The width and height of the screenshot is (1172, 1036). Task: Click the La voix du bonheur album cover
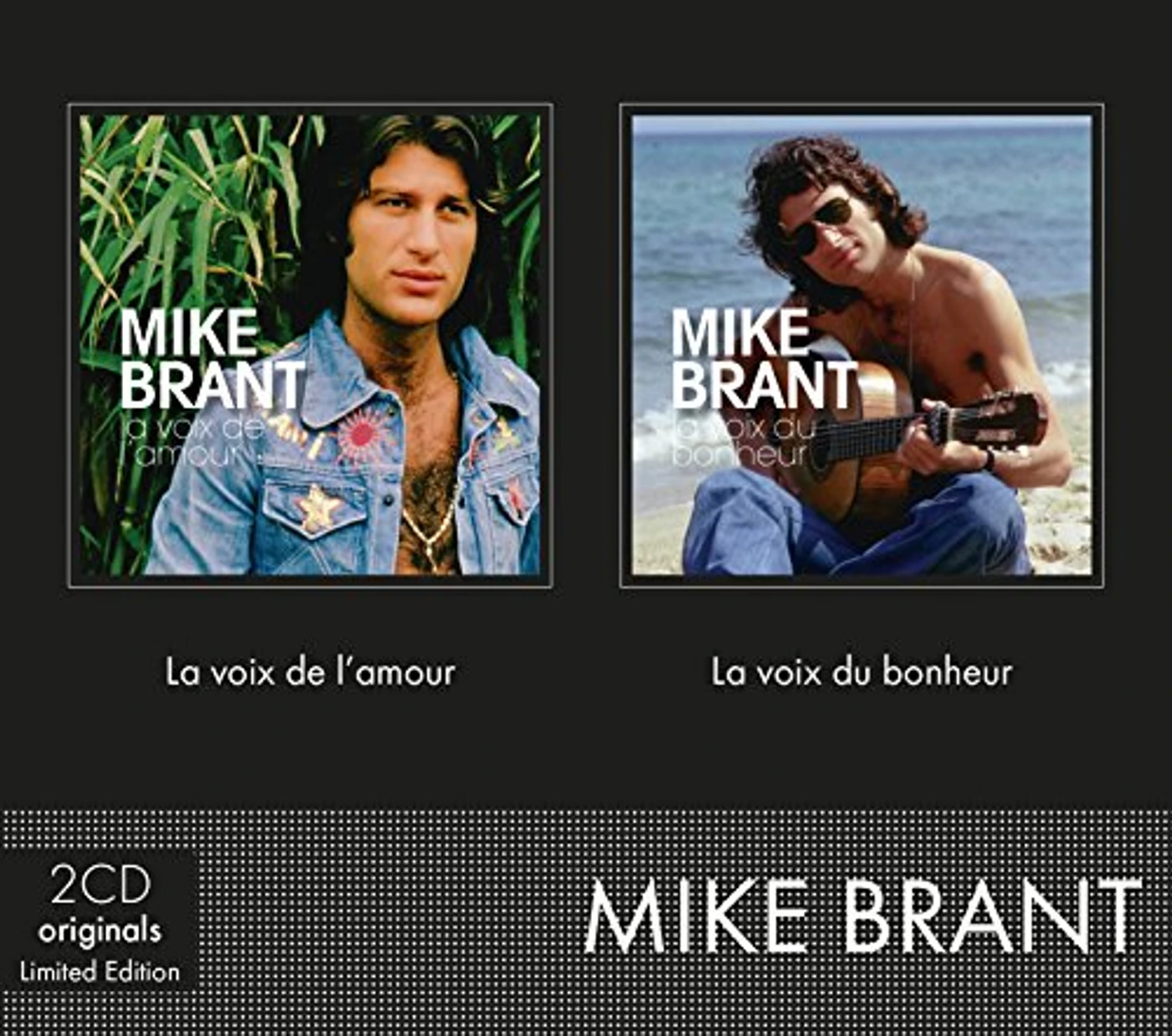[861, 345]
